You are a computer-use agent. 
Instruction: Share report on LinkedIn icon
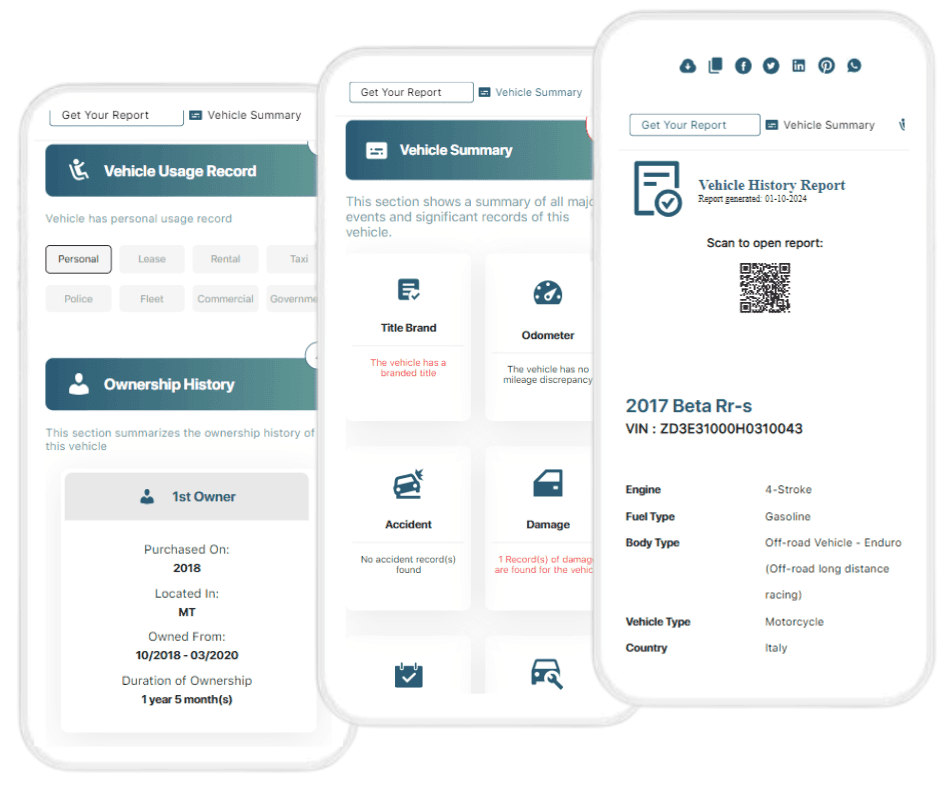coord(799,66)
